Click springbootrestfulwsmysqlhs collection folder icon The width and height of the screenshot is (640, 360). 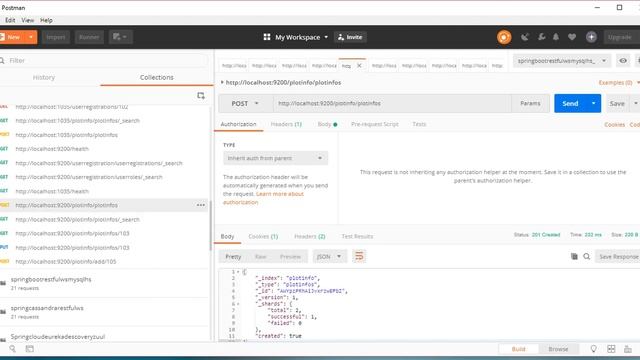tap(3, 283)
